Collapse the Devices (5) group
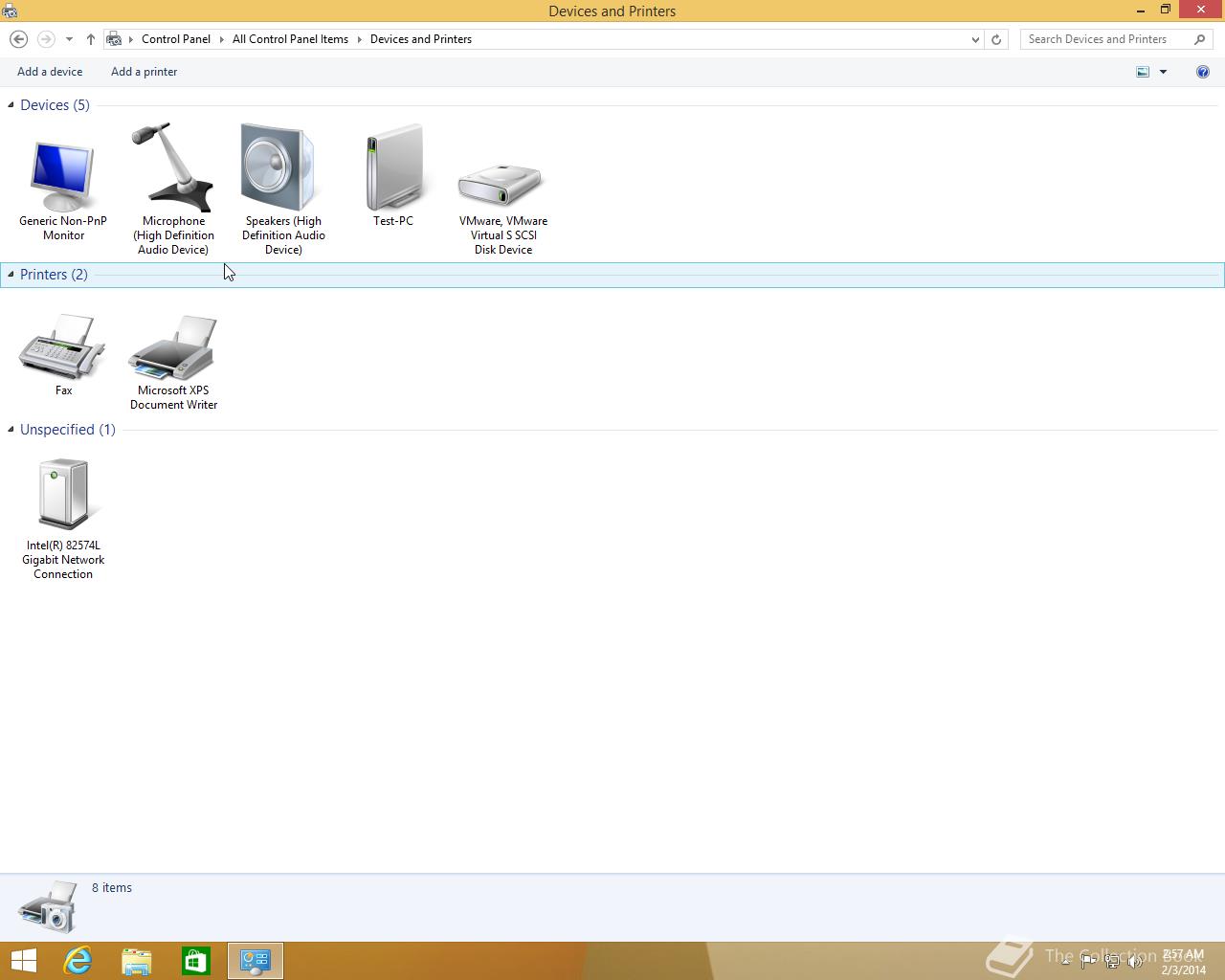 tap(11, 104)
